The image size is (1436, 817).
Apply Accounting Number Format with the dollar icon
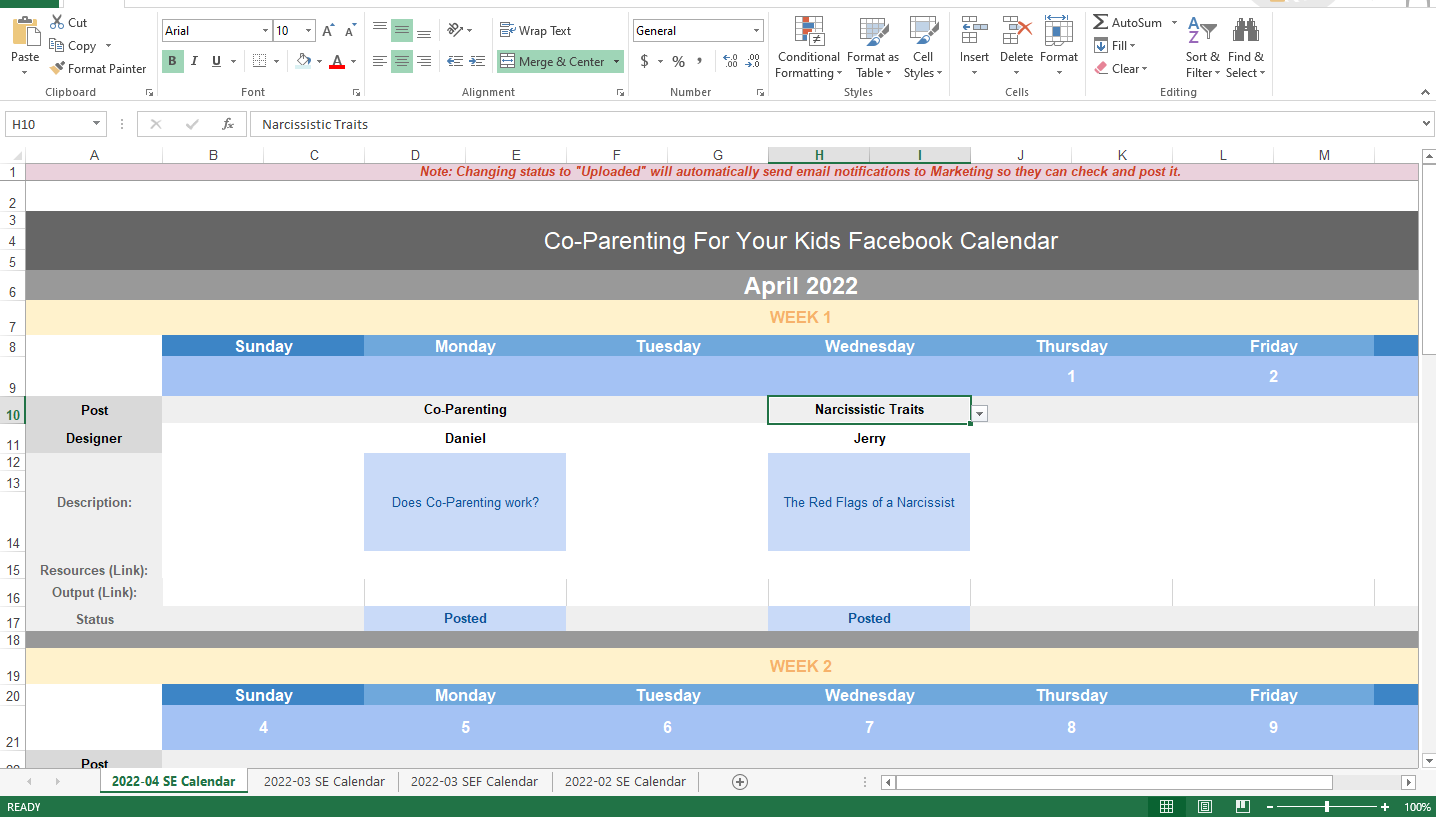pos(644,61)
